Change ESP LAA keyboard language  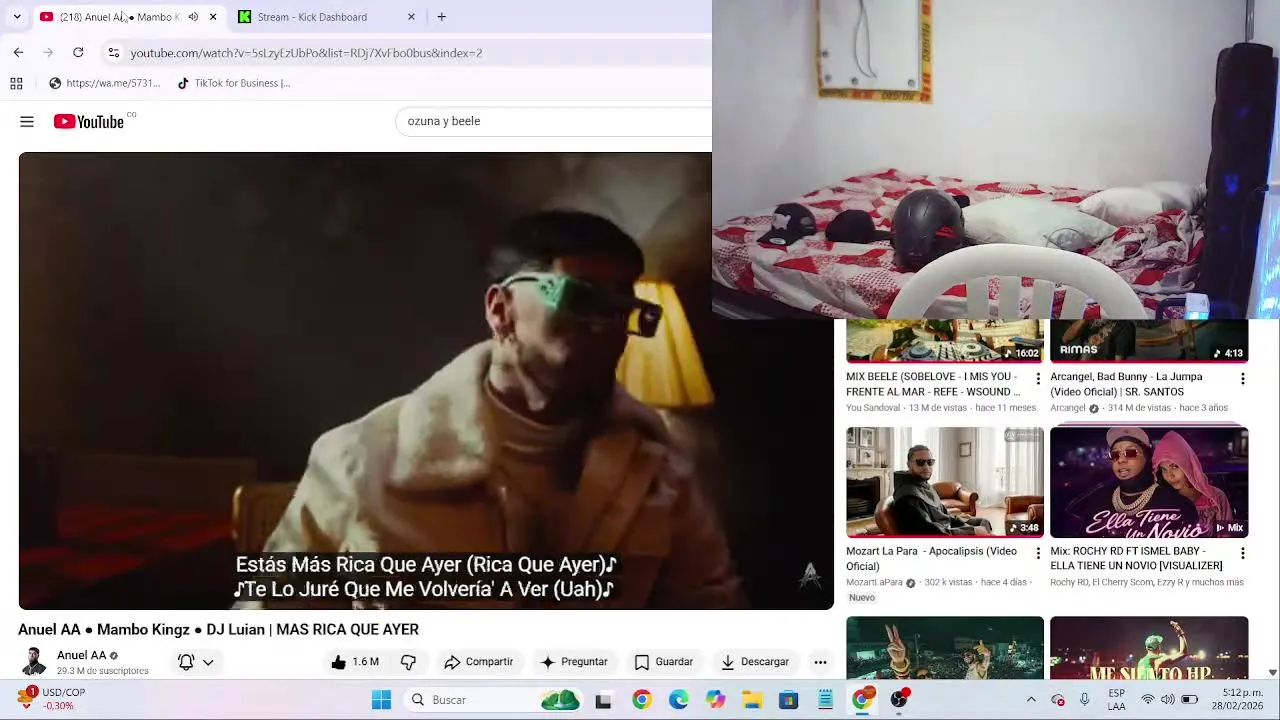tap(1116, 700)
